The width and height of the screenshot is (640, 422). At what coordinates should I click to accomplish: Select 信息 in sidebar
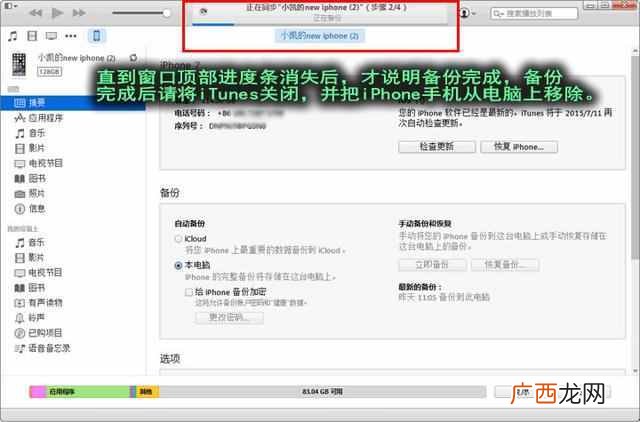(30, 209)
